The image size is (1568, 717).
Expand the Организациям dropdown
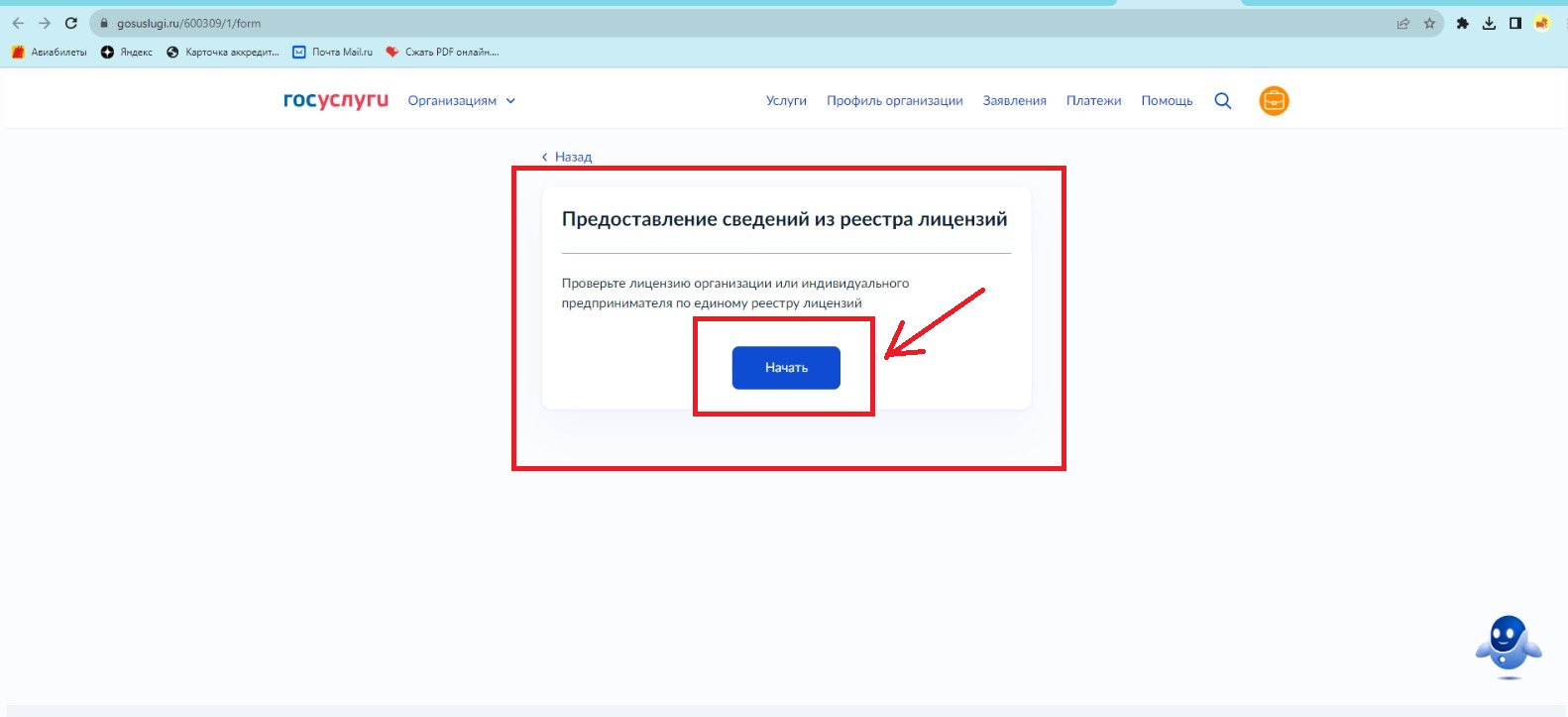coord(462,100)
